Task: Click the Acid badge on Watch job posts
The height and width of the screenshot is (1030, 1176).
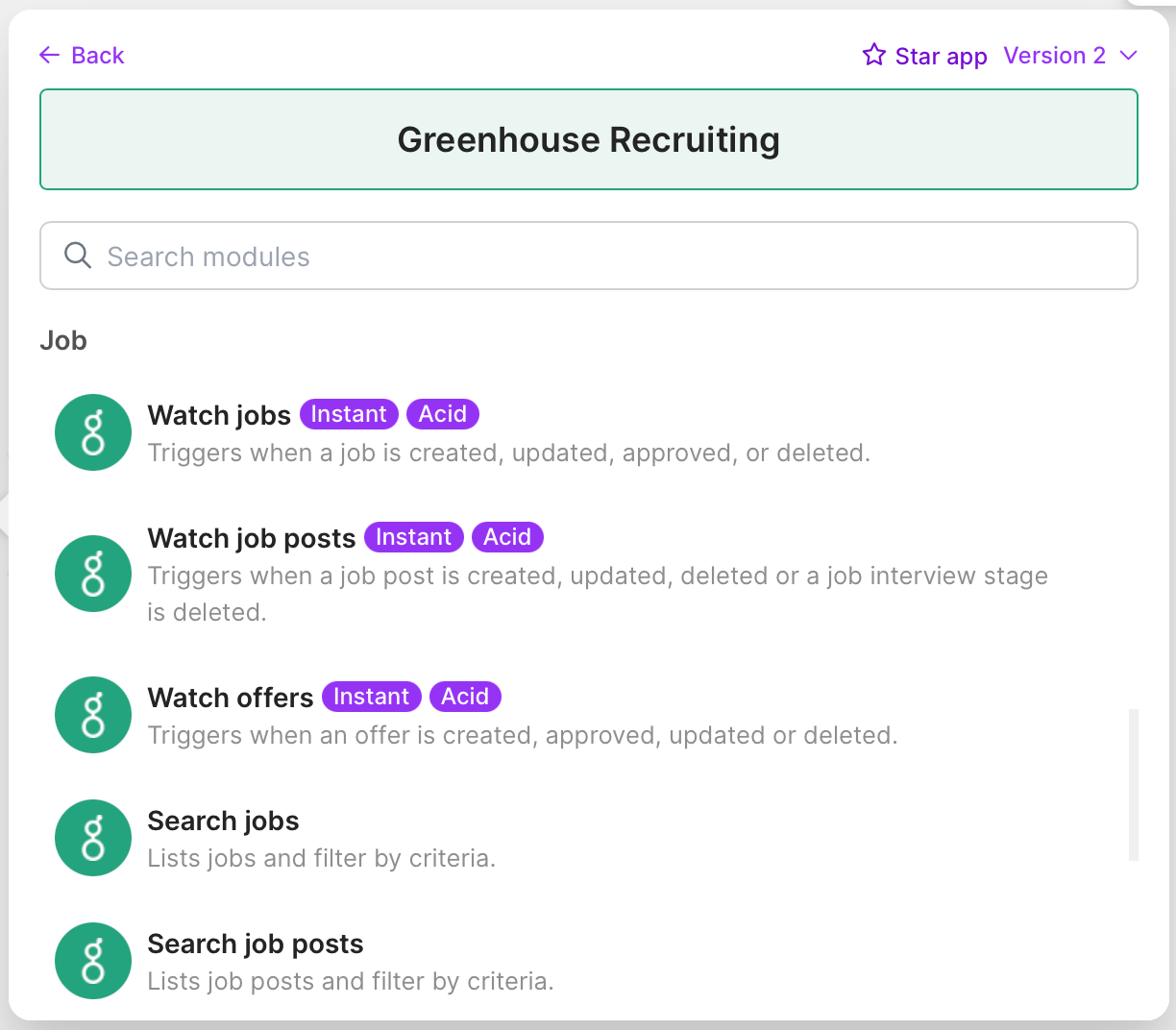Action: point(507,537)
